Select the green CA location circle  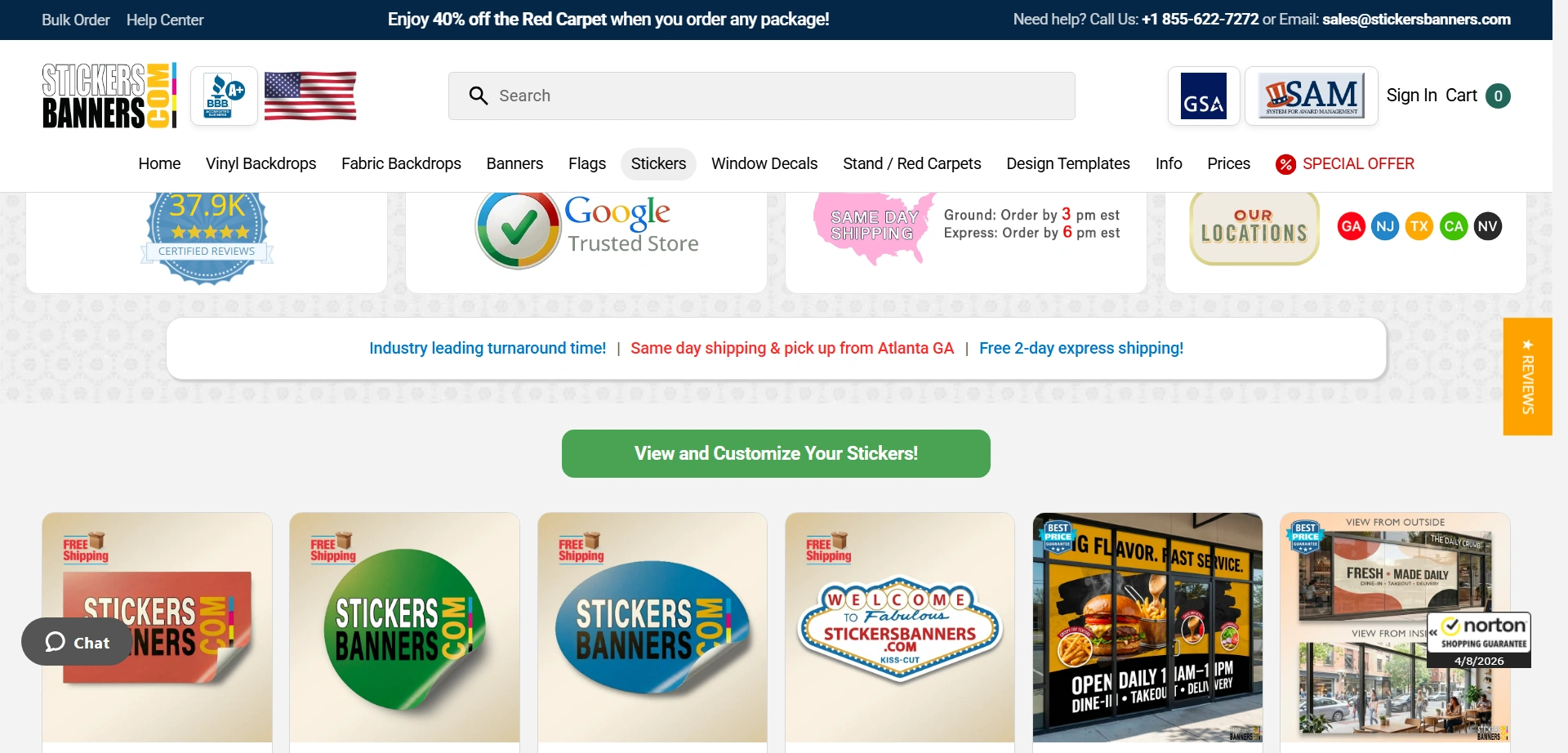point(1454,226)
